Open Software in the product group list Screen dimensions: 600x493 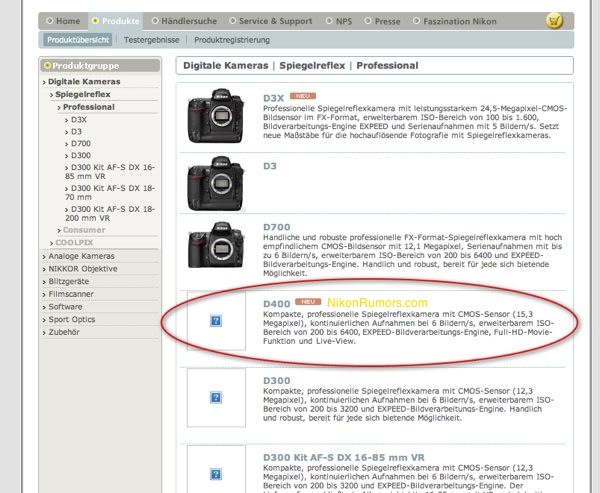click(62, 307)
